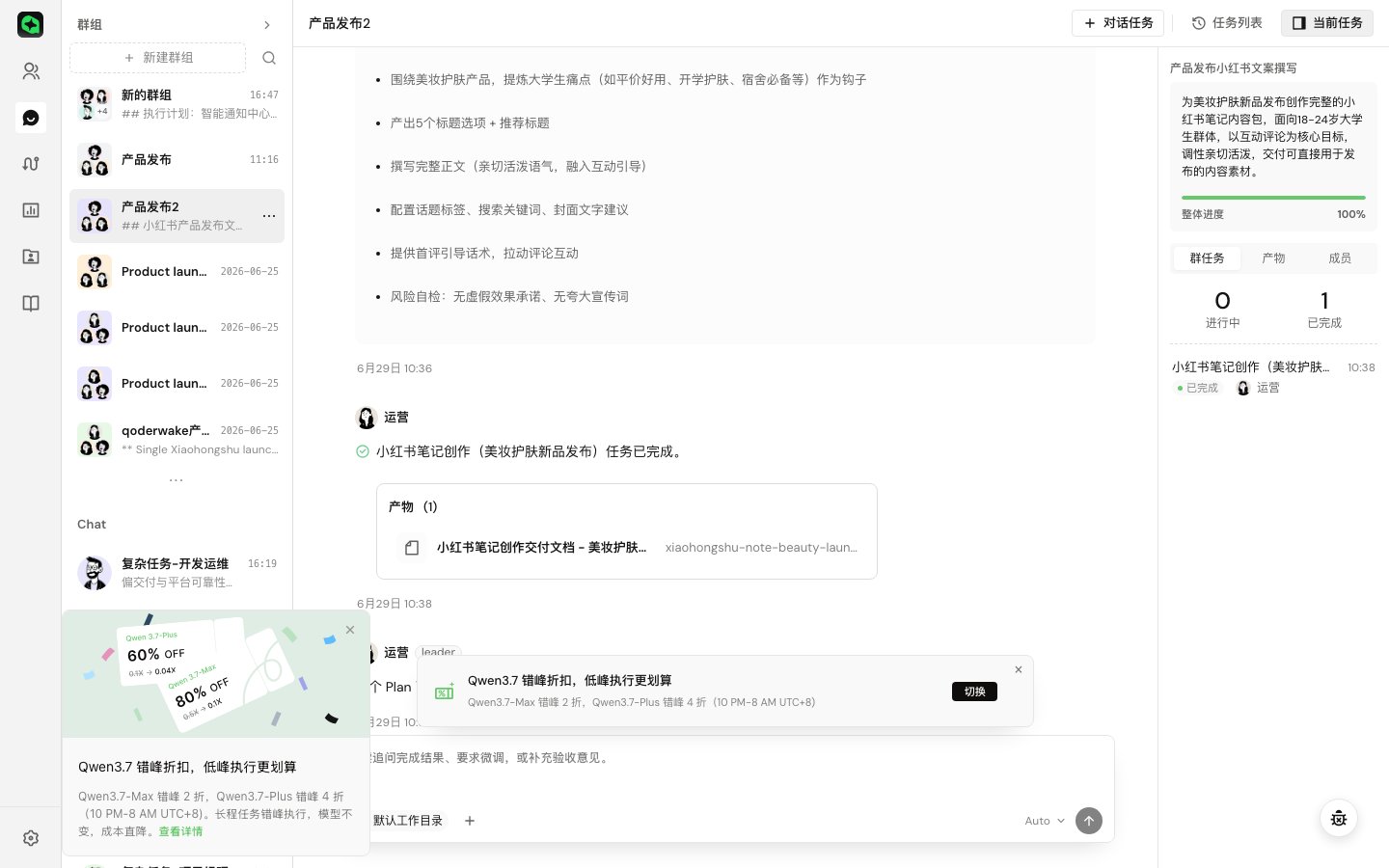Click the 对话任务 button

point(1118,23)
